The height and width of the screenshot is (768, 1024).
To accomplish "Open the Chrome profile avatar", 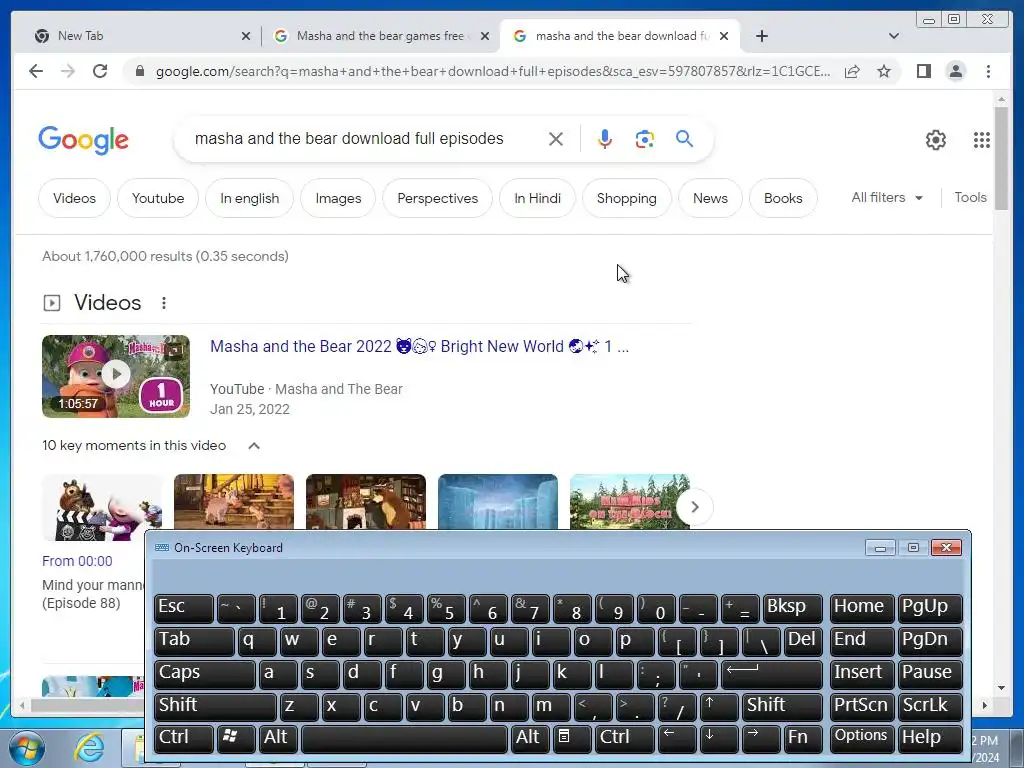I will click(x=955, y=71).
